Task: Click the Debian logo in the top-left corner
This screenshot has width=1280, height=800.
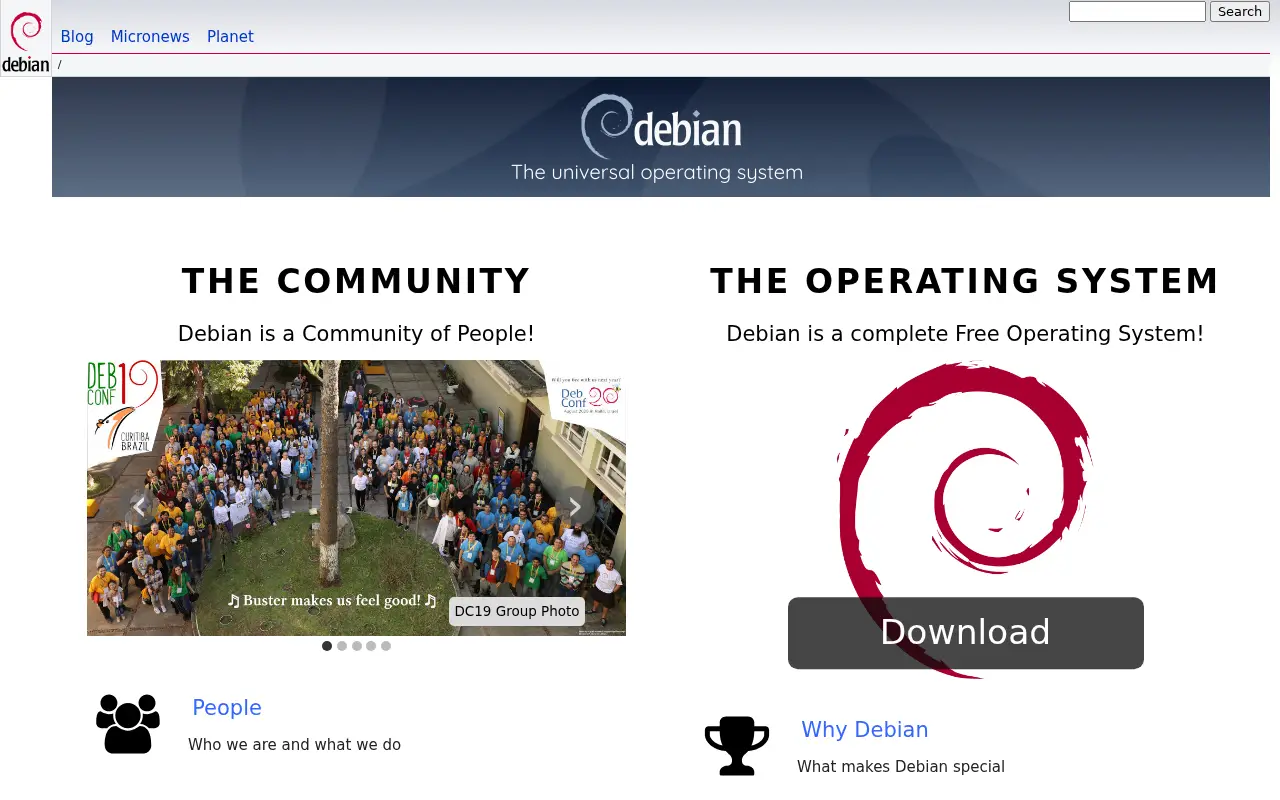Action: click(26, 40)
